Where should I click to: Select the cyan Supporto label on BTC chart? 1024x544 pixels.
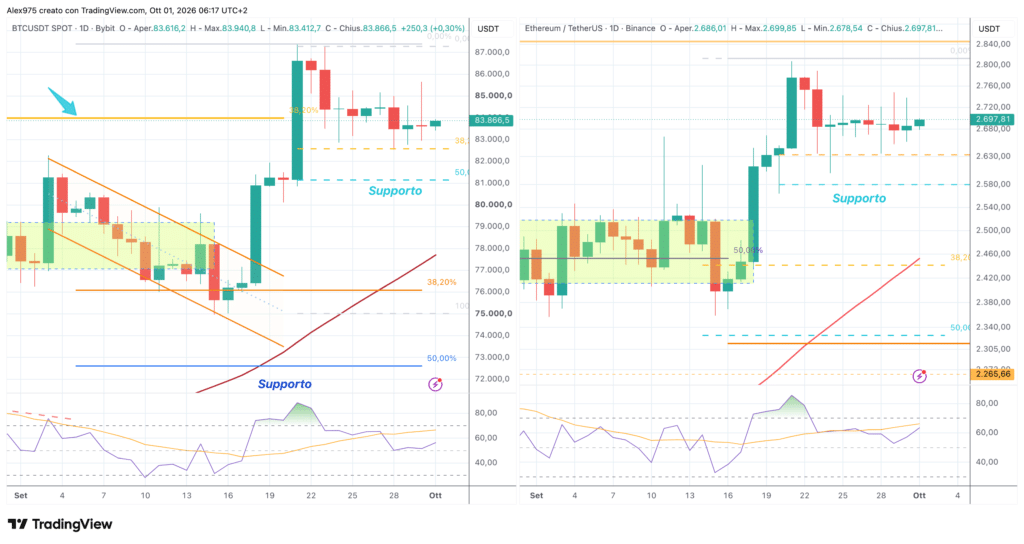(x=395, y=191)
